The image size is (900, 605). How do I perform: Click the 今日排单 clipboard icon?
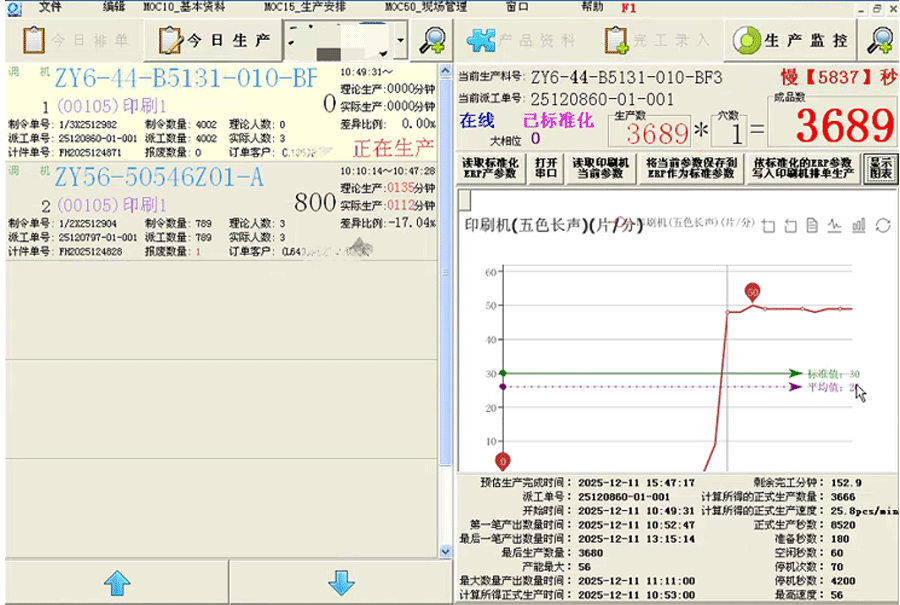[x=35, y=41]
